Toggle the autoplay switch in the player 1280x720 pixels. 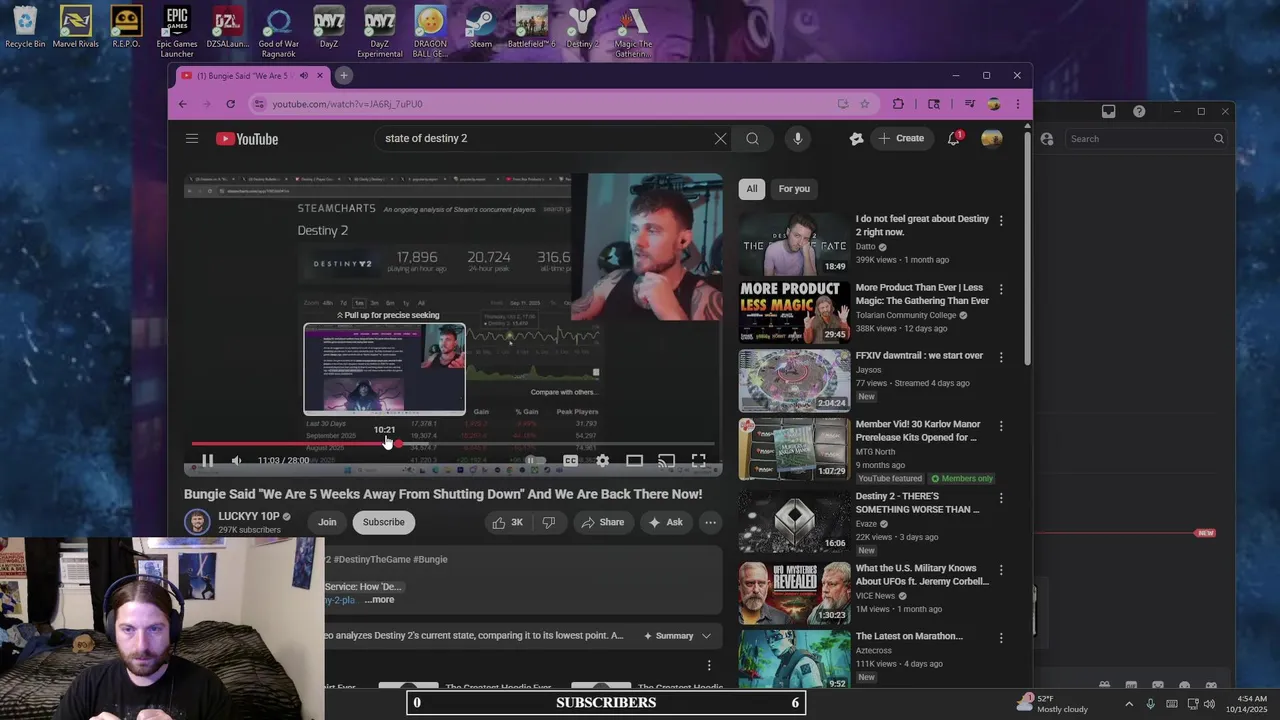[534, 461]
